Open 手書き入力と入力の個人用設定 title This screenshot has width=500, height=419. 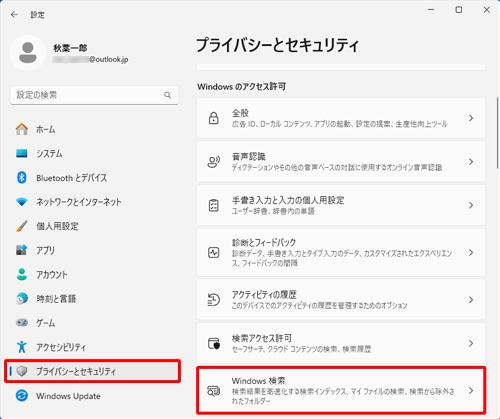[x=288, y=200]
